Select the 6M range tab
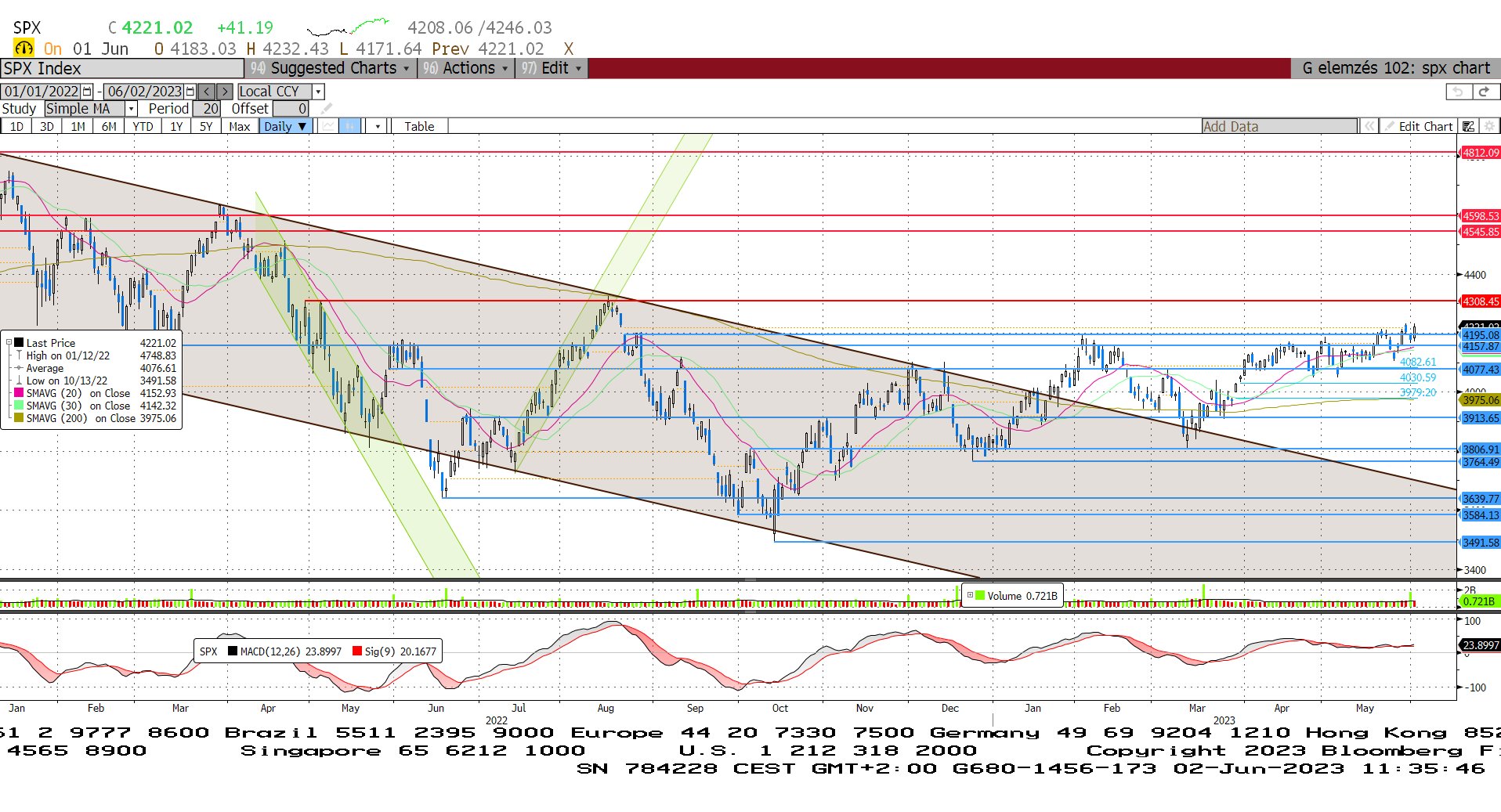This screenshot has height=812, width=1501. pos(109,126)
